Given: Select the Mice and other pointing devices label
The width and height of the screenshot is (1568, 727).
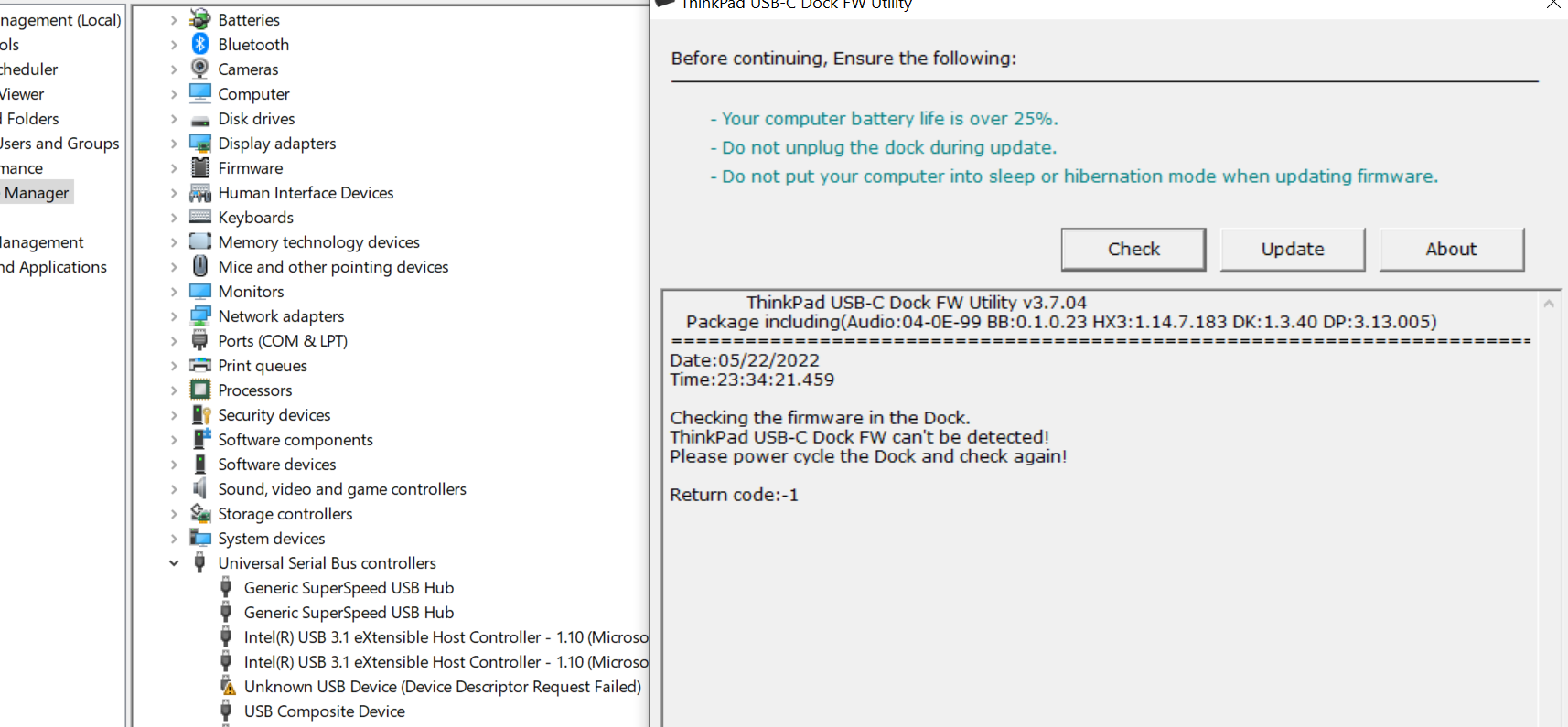Looking at the screenshot, I should pos(333,267).
